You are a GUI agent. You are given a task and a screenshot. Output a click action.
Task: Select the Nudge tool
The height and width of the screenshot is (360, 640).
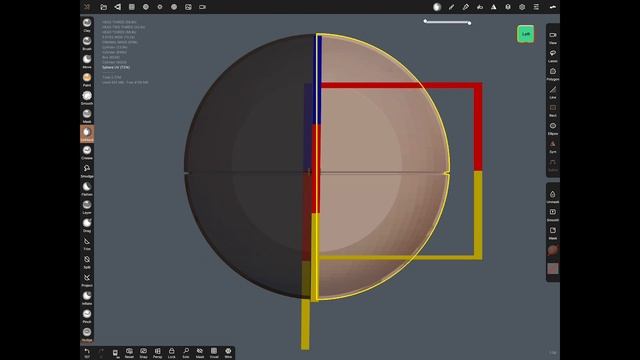coord(87,334)
